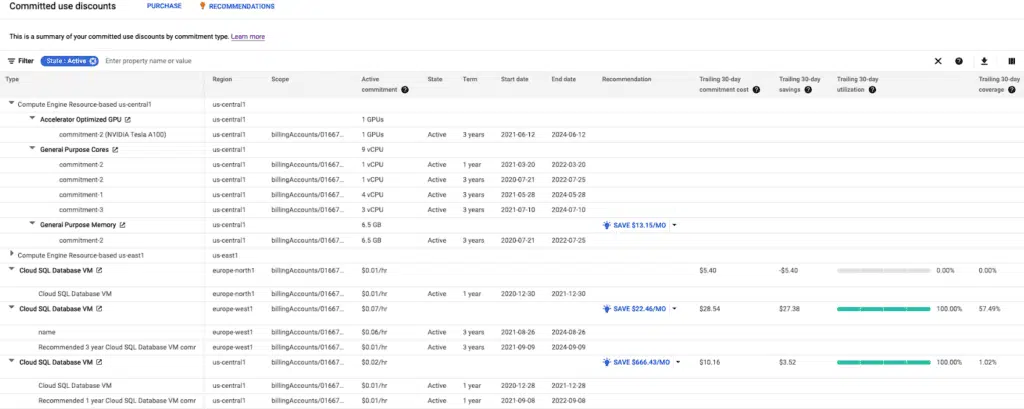Show help for Trailing 30-day savings
Viewport: 1024px width, 409px height.
coord(808,90)
